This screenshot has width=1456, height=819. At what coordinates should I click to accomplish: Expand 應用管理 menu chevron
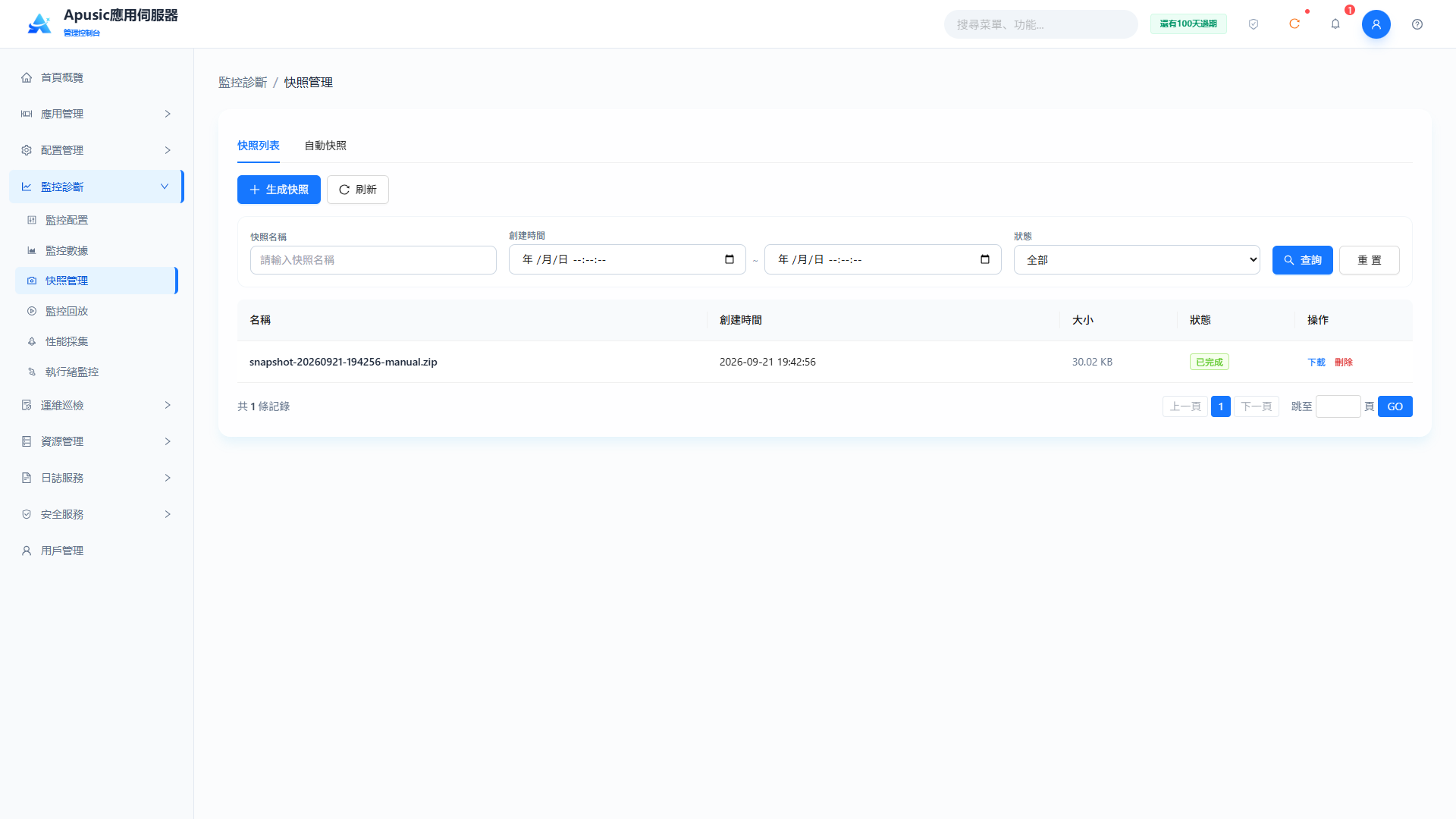click(168, 114)
